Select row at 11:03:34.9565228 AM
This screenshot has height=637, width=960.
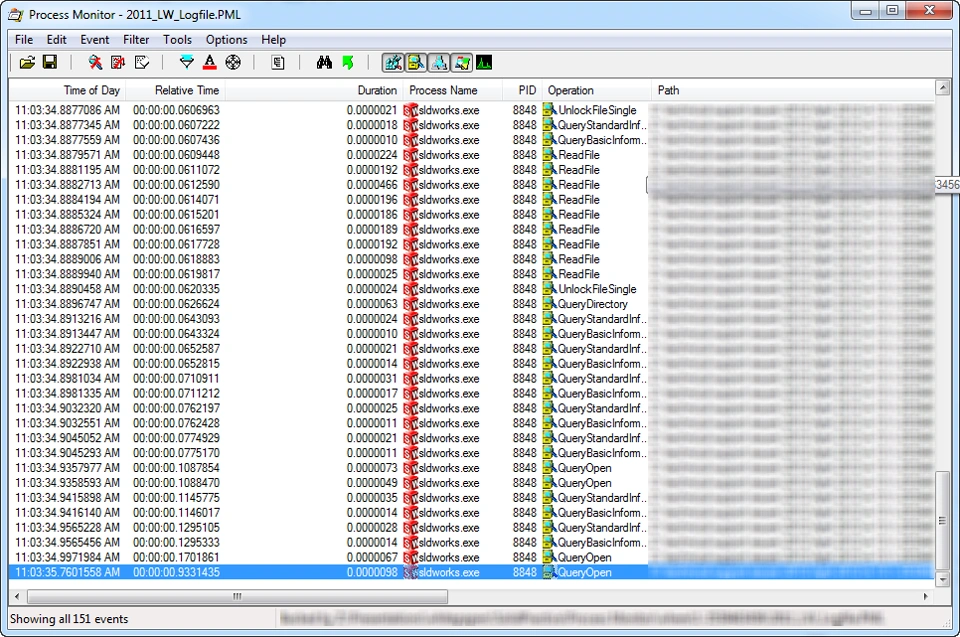[471, 527]
